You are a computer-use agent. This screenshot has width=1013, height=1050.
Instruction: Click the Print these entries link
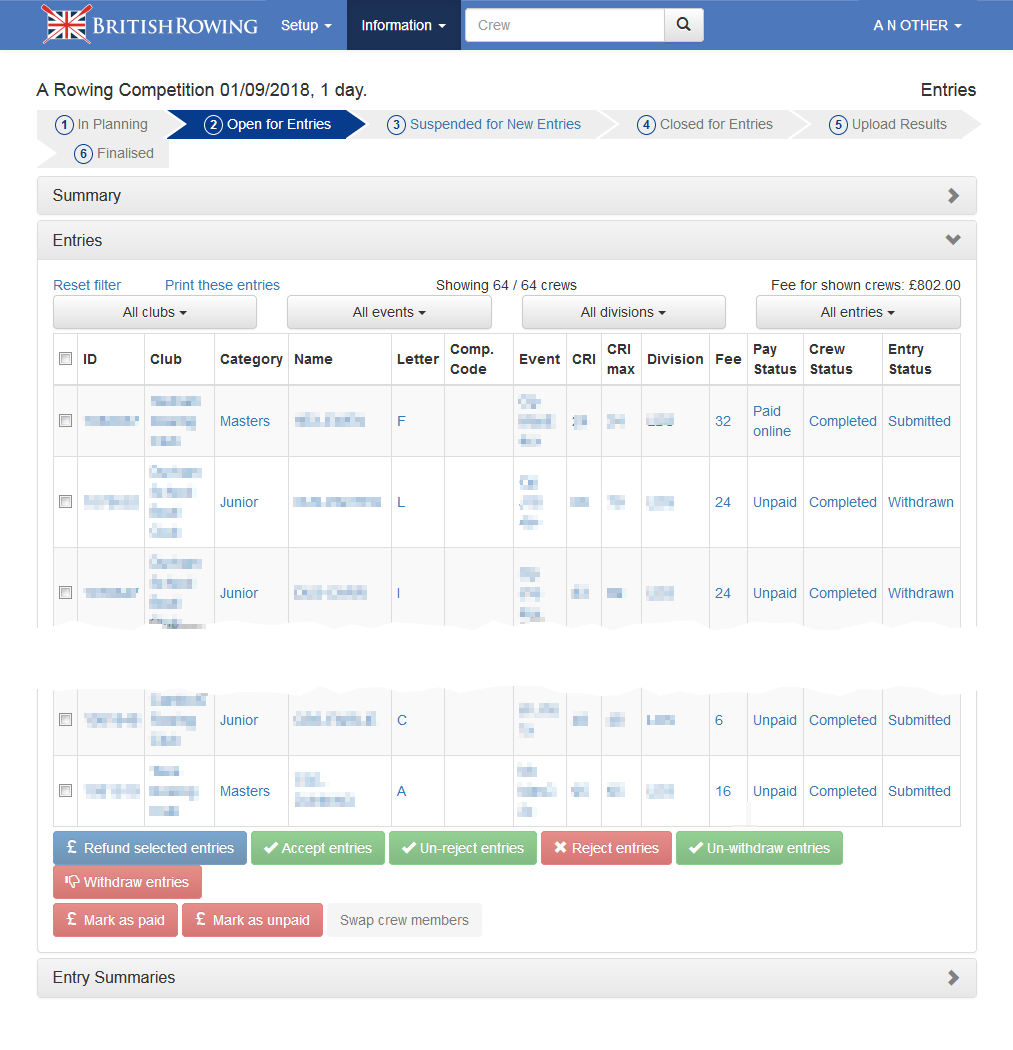pos(222,285)
